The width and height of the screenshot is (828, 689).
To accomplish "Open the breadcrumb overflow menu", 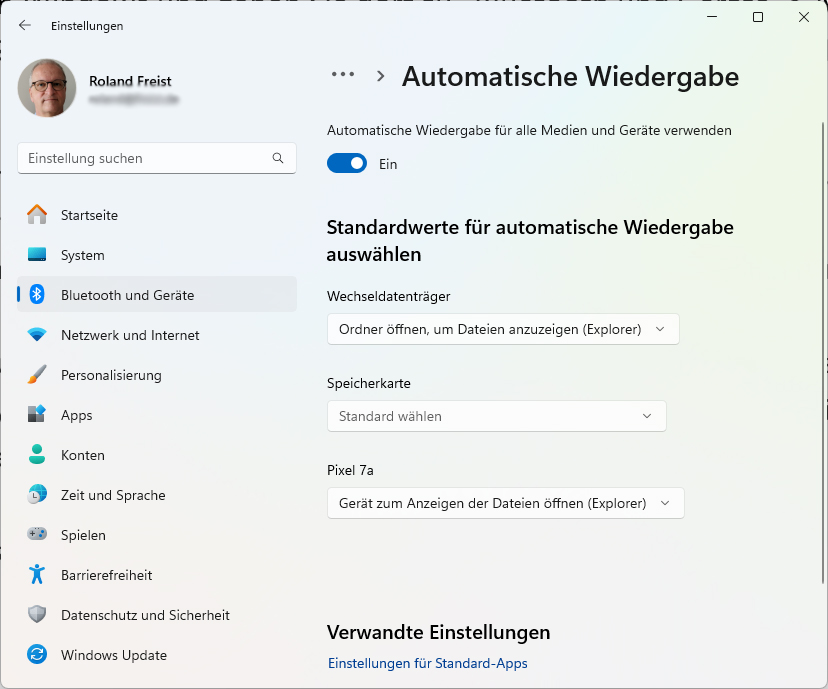I will 343,74.
